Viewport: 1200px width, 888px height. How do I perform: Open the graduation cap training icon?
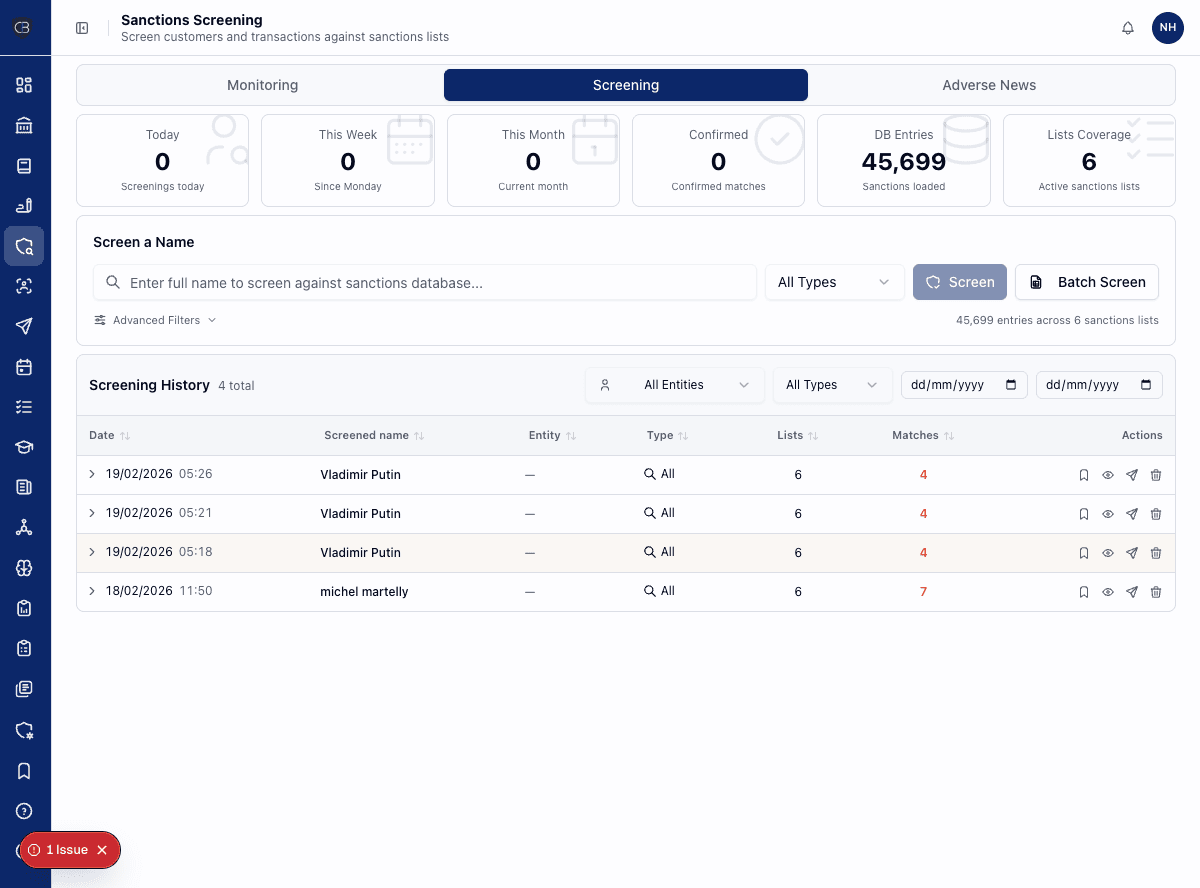[x=24, y=447]
